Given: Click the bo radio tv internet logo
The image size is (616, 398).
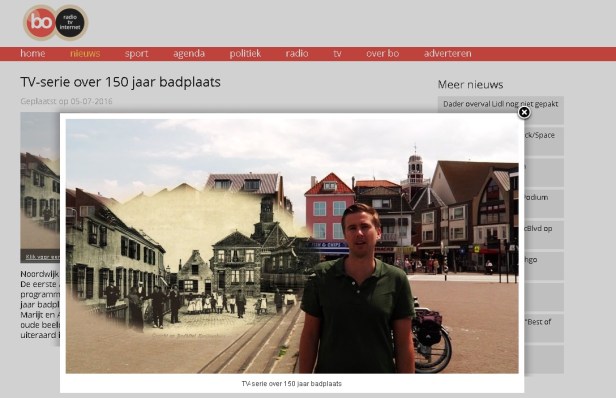Looking at the screenshot, I should [x=55, y=22].
